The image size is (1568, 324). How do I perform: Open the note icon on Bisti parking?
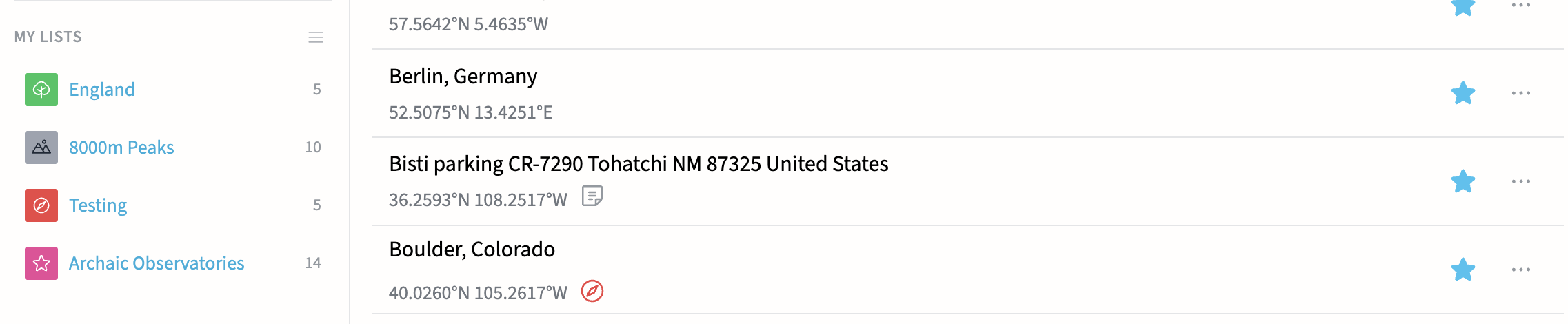592,196
